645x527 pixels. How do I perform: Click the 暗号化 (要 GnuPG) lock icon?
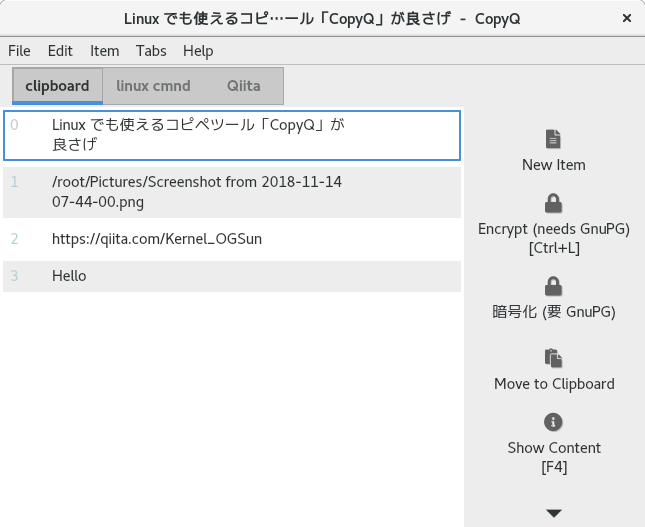553,286
